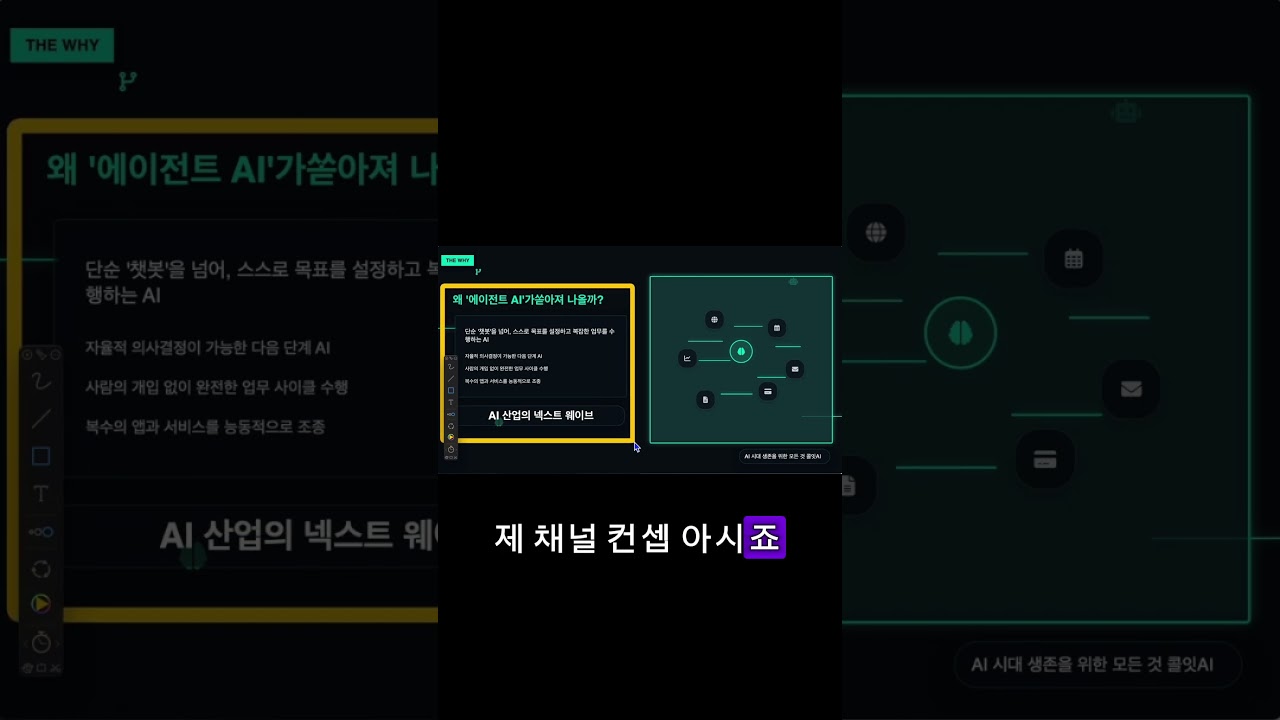Viewport: 1280px width, 720px height.
Task: Click the small 'AI 시대 생존을 위한 모든 것' pill
Action: 785,456
